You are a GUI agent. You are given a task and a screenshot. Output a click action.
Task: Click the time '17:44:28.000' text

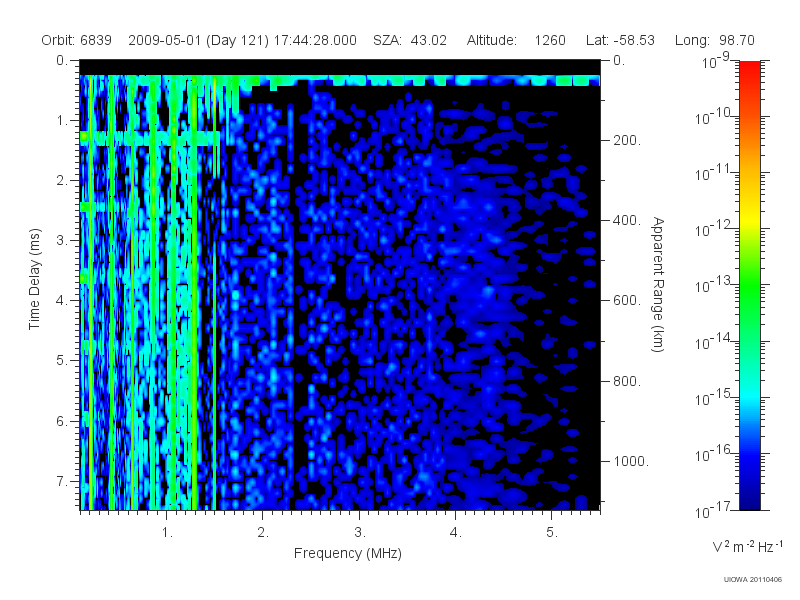click(x=315, y=40)
